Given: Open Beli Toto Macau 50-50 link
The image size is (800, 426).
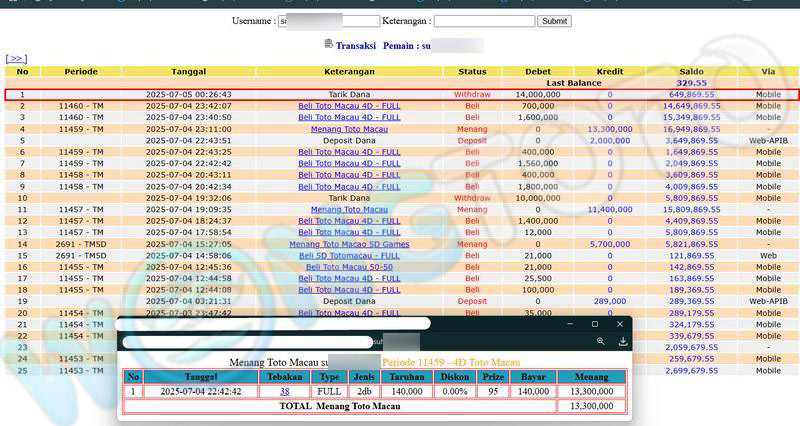Looking at the screenshot, I should click(x=349, y=267).
